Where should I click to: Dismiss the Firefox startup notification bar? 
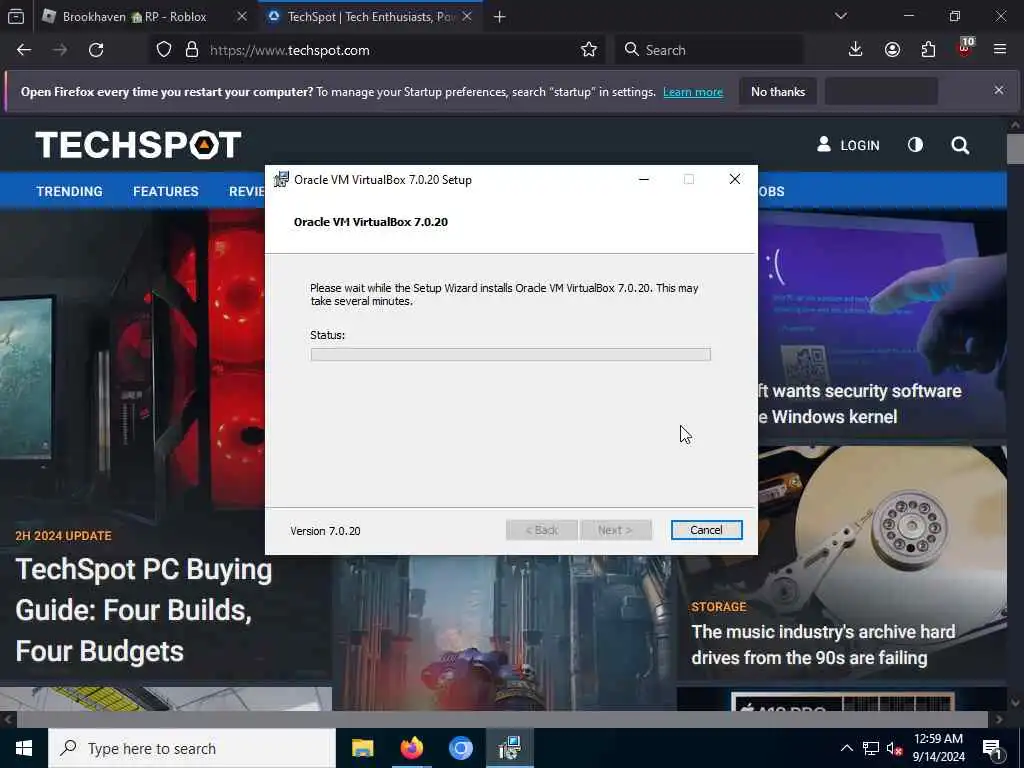(x=999, y=90)
